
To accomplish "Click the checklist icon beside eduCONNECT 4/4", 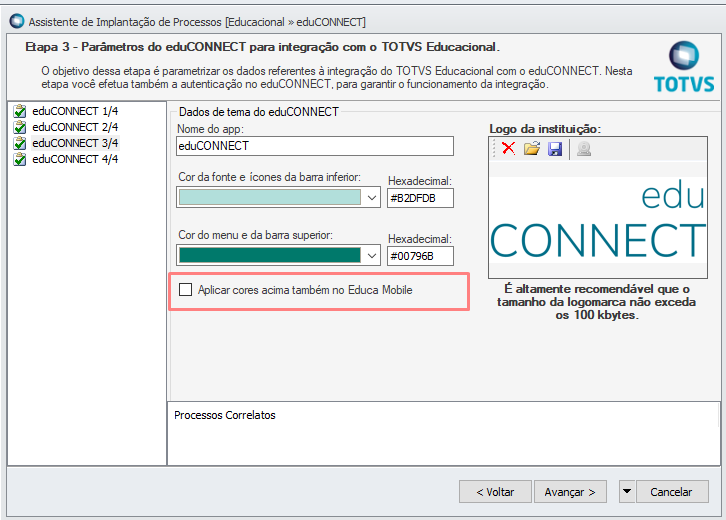I will [19, 159].
